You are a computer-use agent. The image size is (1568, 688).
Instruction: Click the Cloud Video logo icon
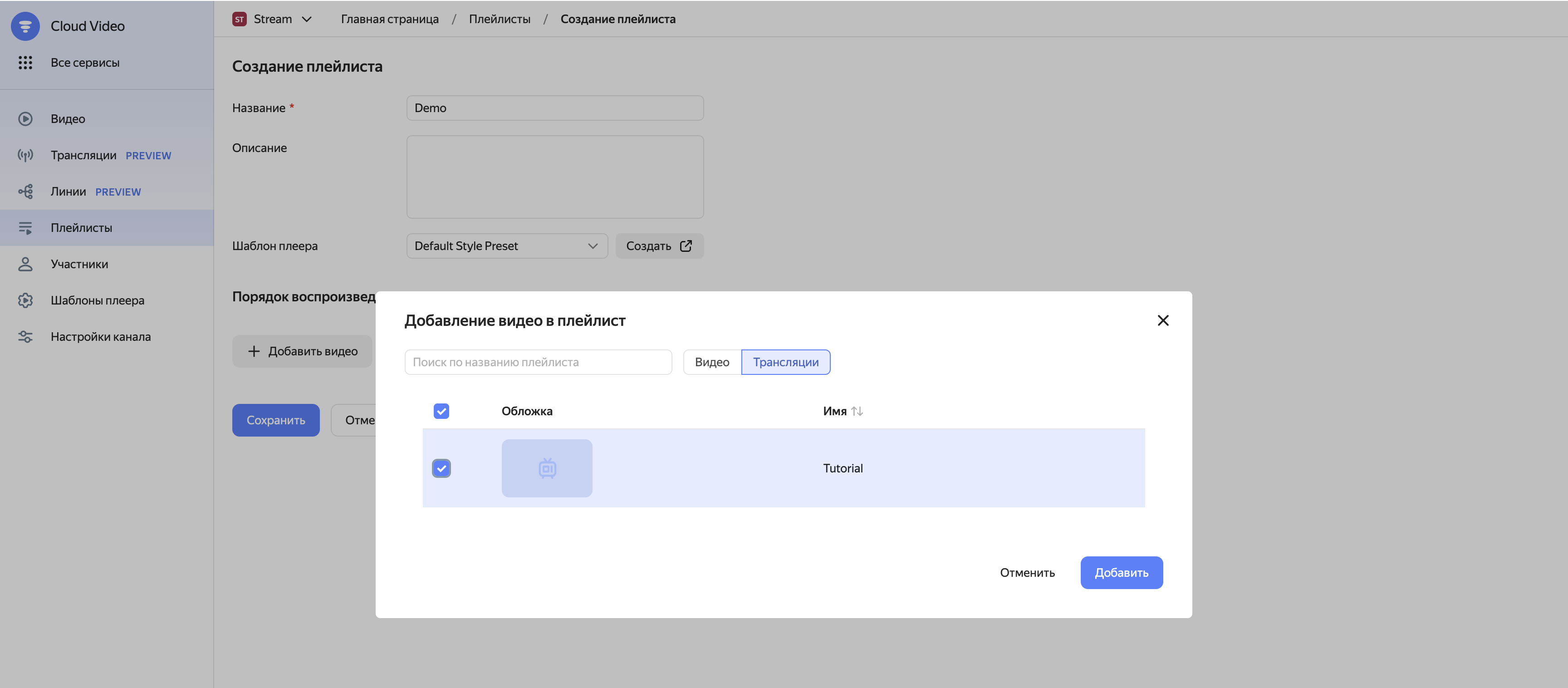tap(25, 26)
